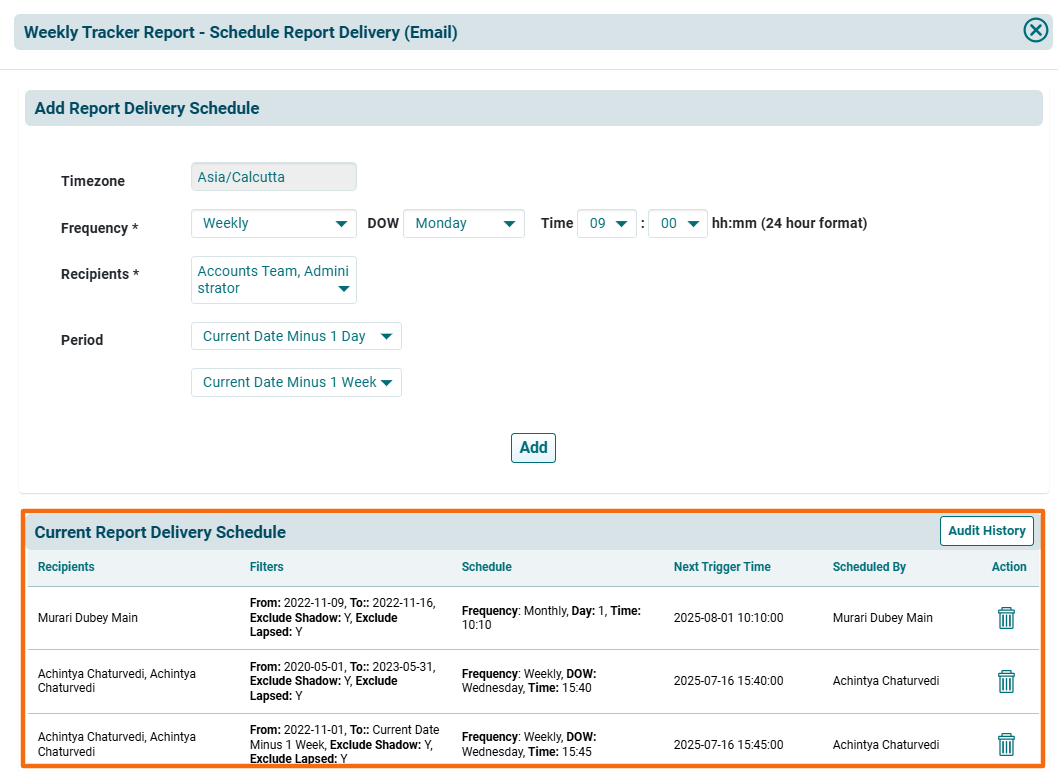Close the Schedule Report Delivery dialog
This screenshot has width=1058, height=772.
click(1035, 31)
